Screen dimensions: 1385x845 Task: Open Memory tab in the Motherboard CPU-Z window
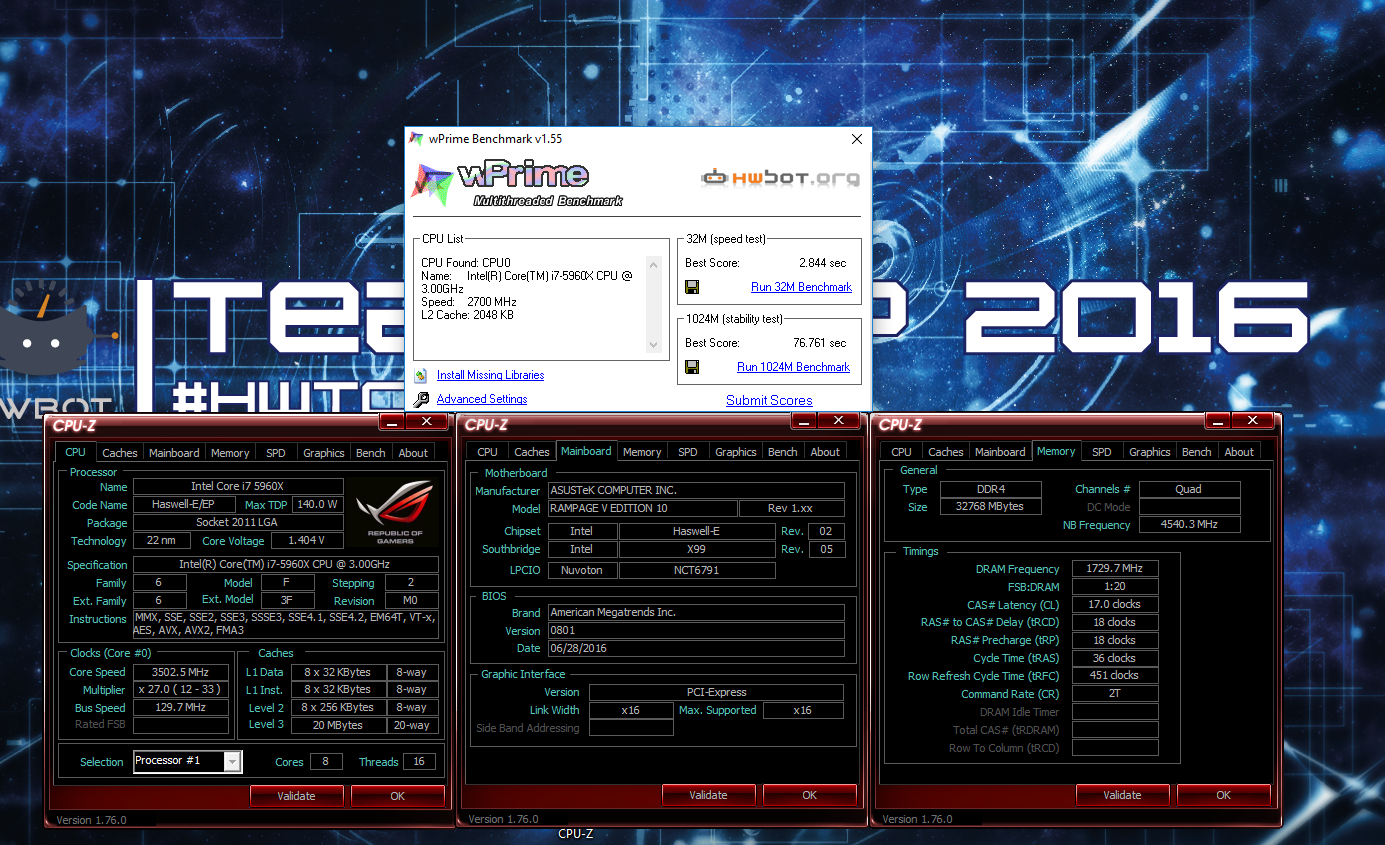pos(642,452)
